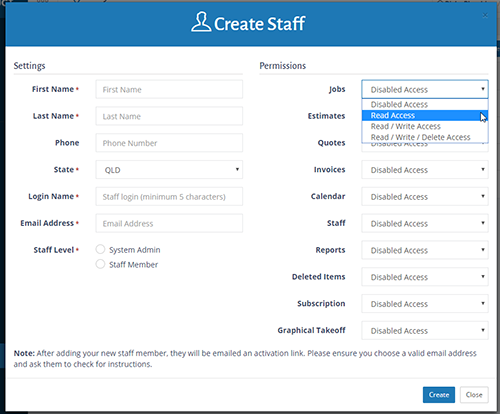Open the Subscription permission dropdown

[425, 304]
